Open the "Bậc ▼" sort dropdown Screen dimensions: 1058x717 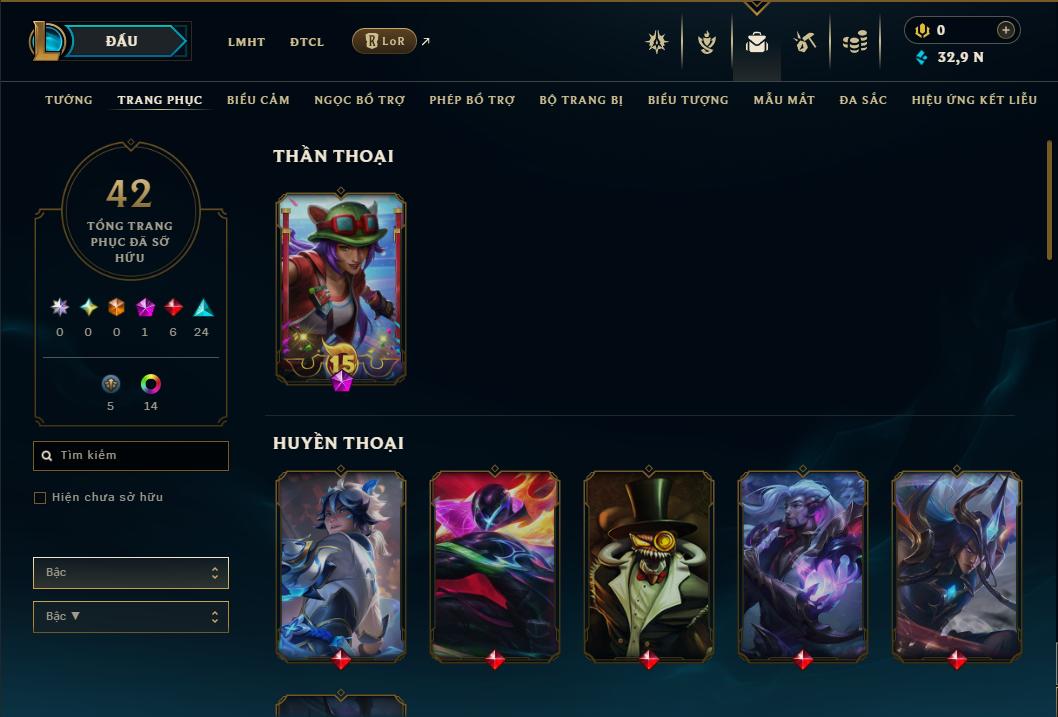131,616
